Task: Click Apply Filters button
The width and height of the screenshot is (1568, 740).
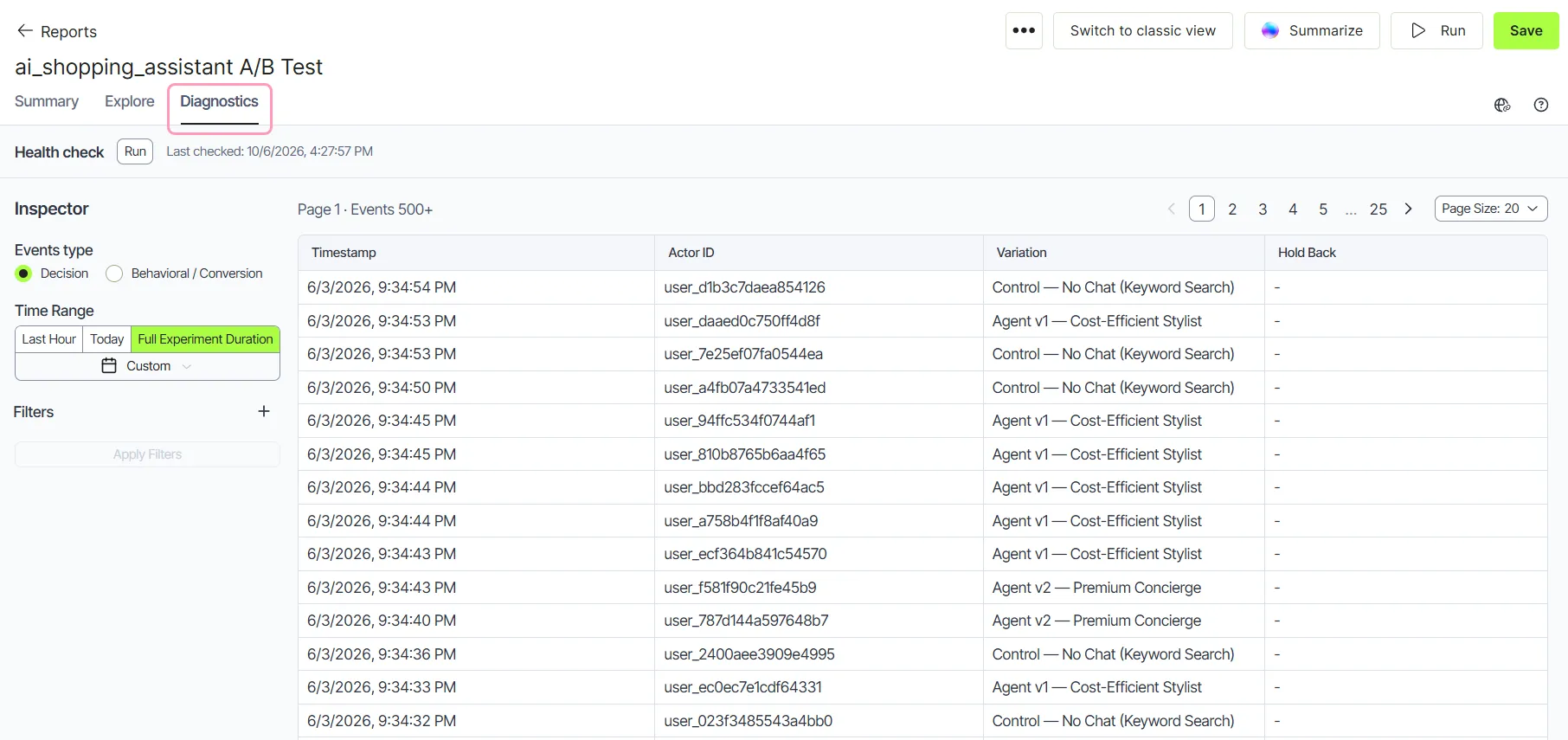Action: click(147, 454)
